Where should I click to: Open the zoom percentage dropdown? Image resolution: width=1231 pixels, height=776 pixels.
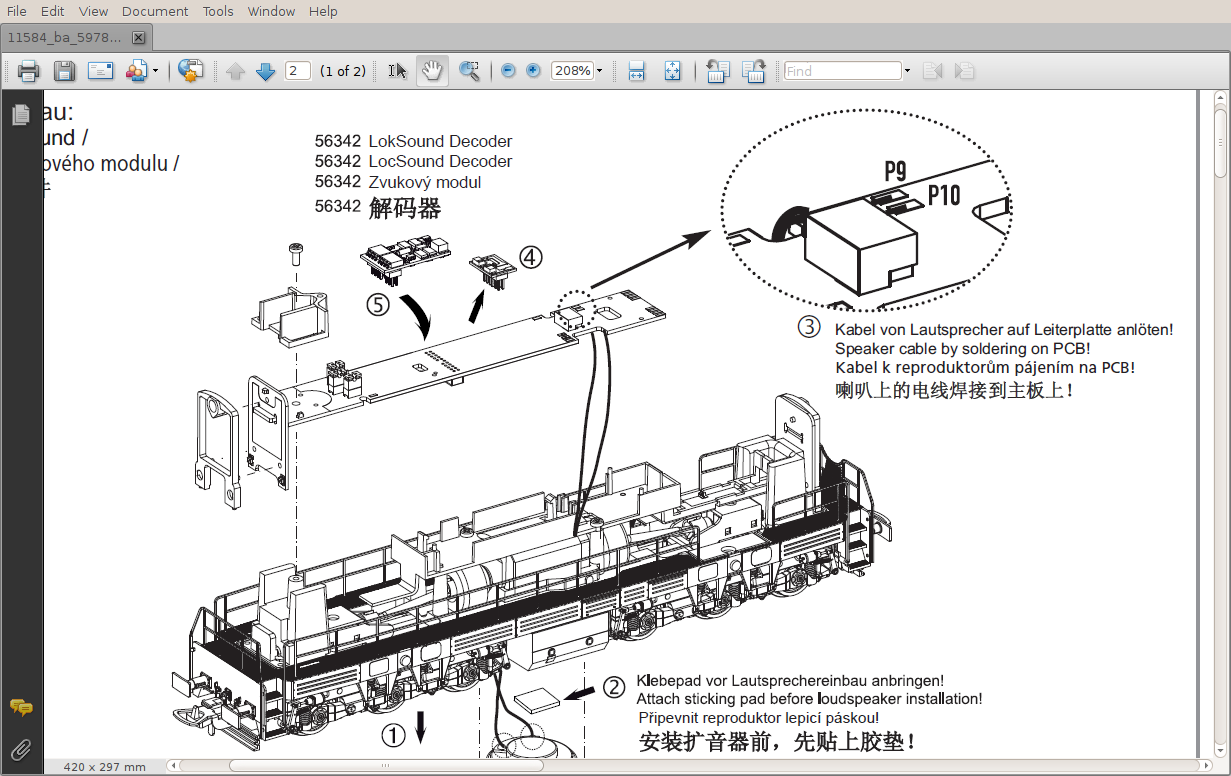[600, 71]
